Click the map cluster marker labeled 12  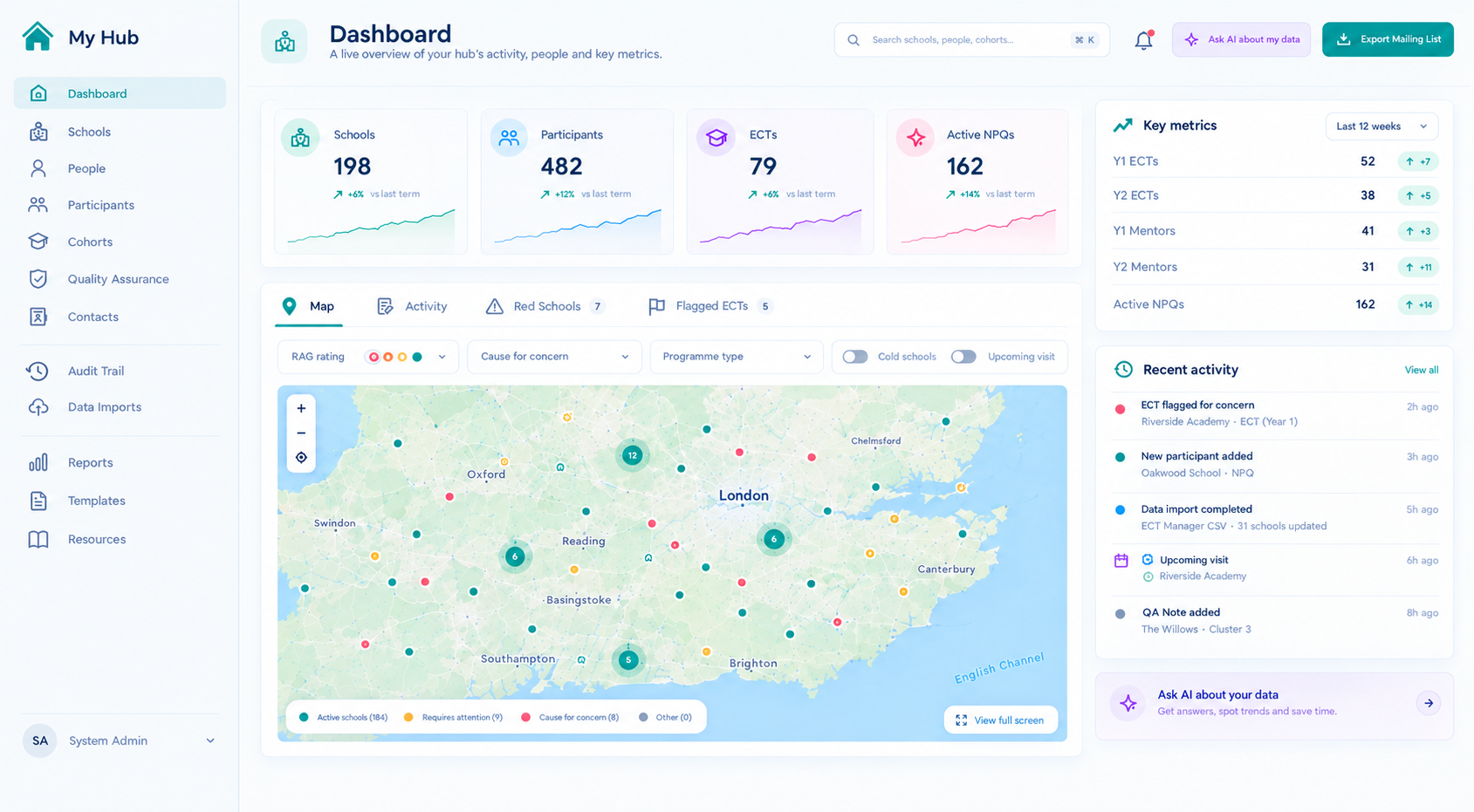632,454
